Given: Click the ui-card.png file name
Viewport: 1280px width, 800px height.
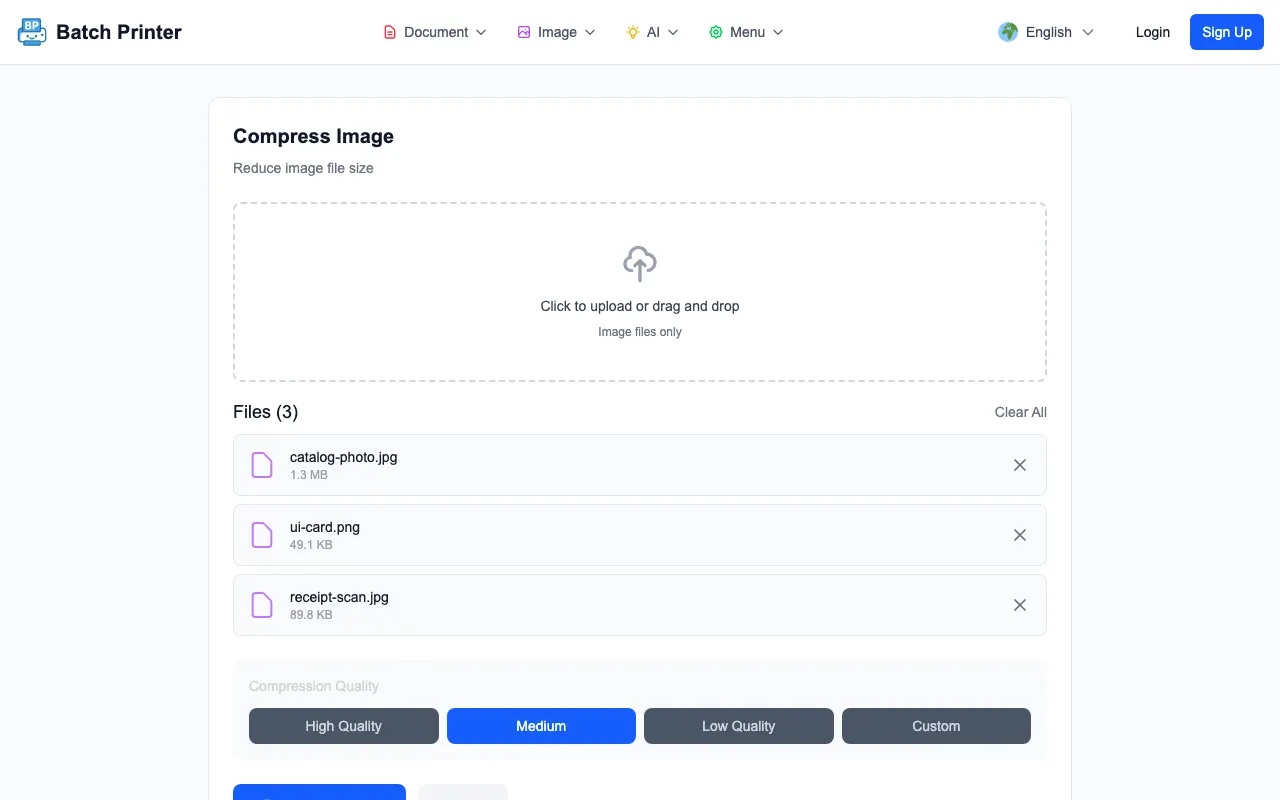Looking at the screenshot, I should point(325,527).
